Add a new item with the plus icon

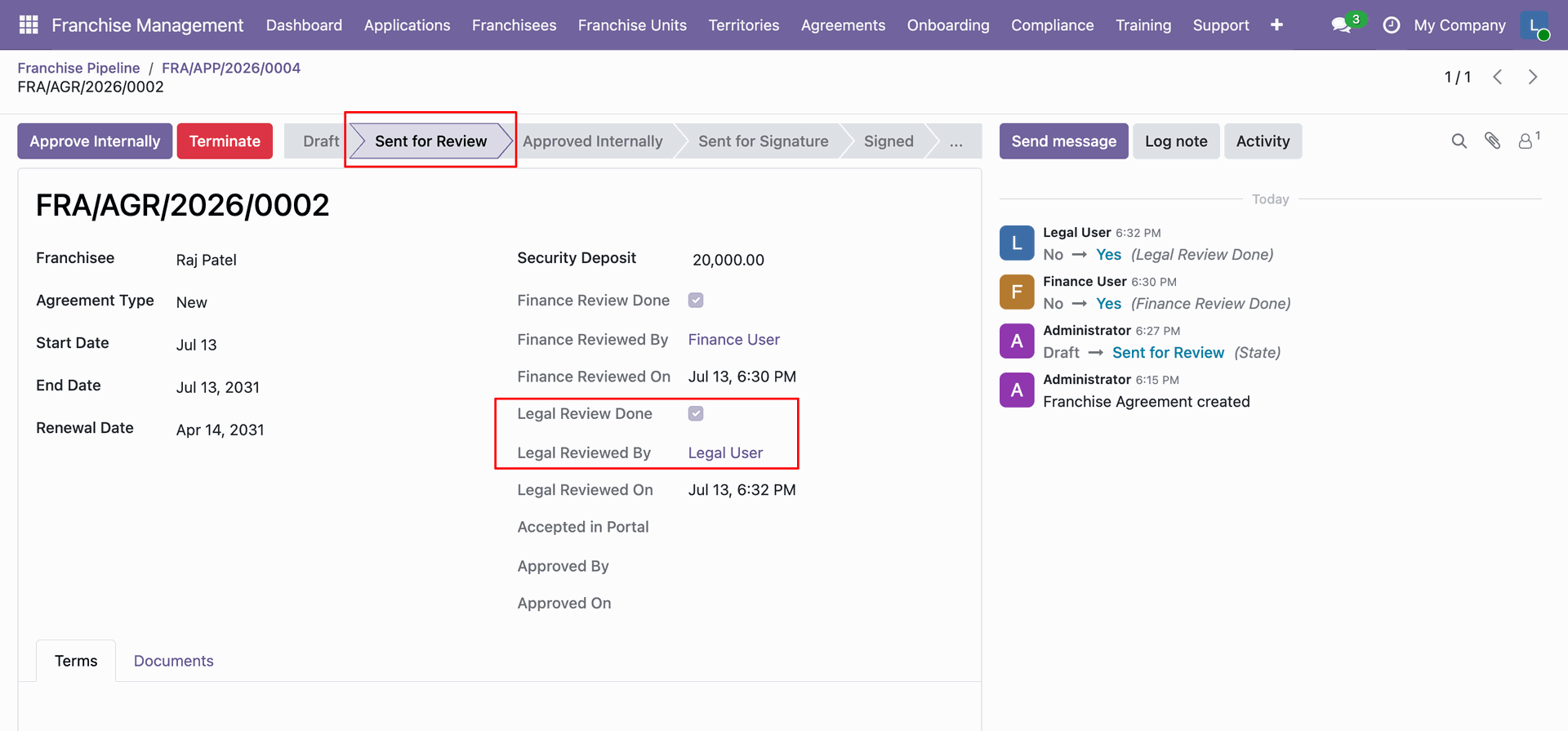tap(1276, 25)
